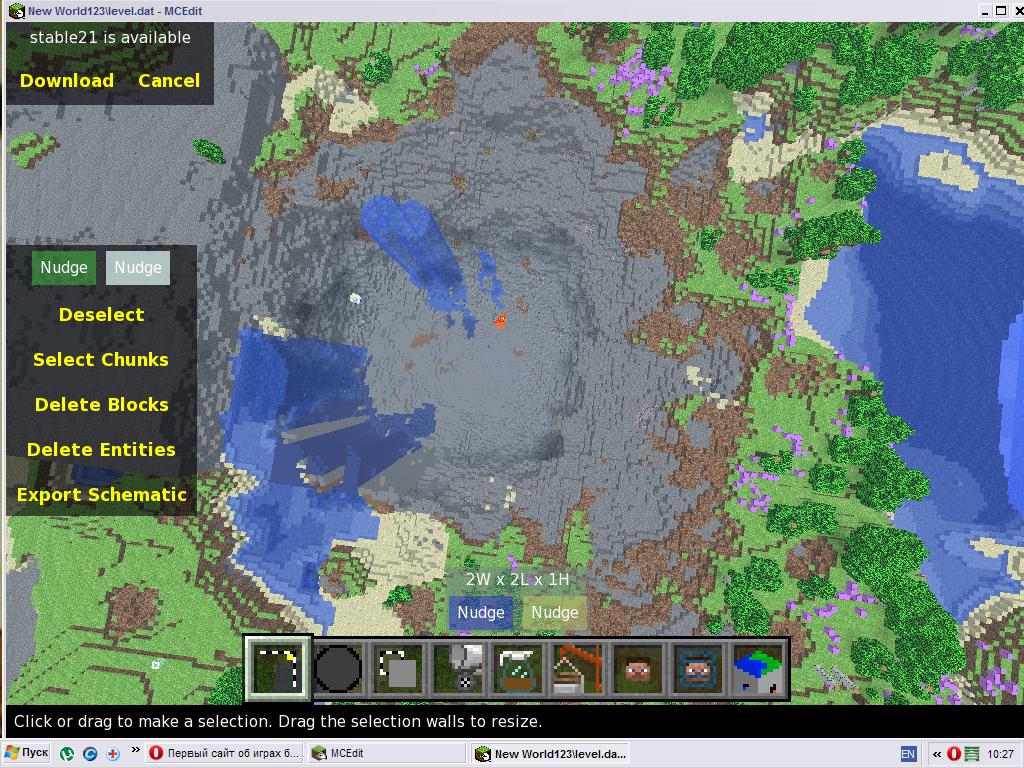
Task: Switch to the Opera taskbar window
Action: (x=224, y=753)
